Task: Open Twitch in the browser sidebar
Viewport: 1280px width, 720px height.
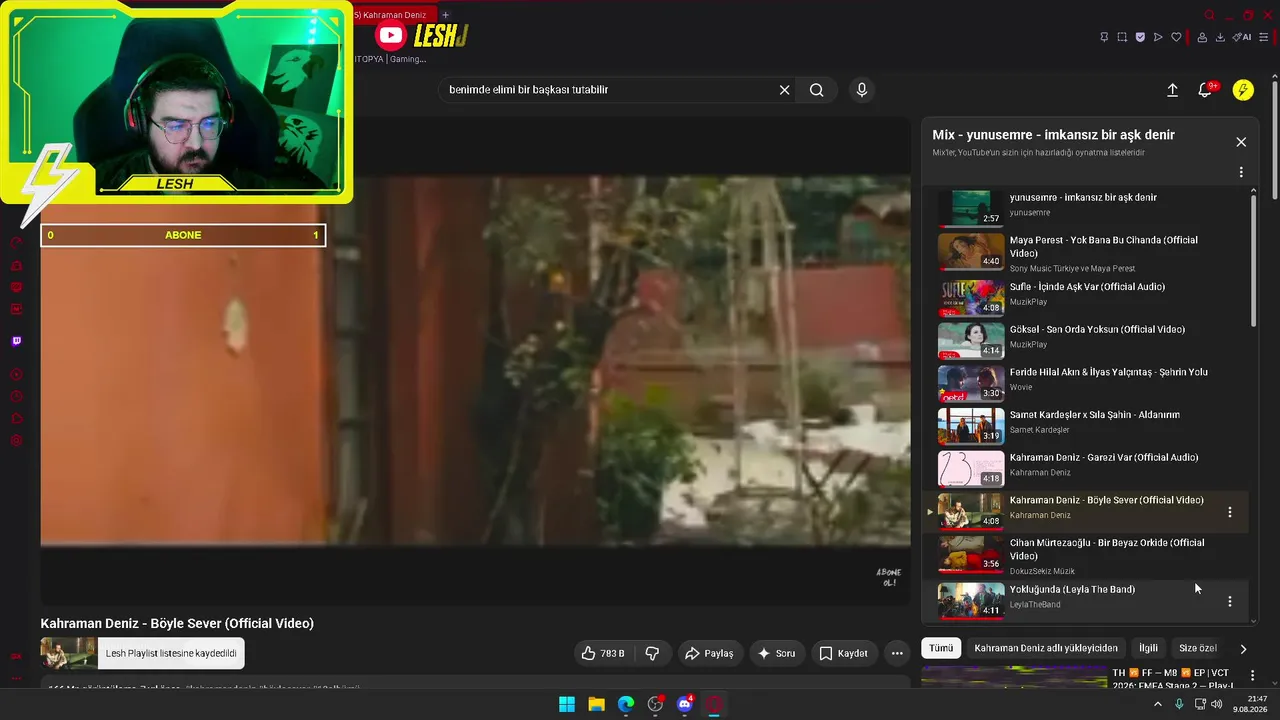Action: (16, 341)
